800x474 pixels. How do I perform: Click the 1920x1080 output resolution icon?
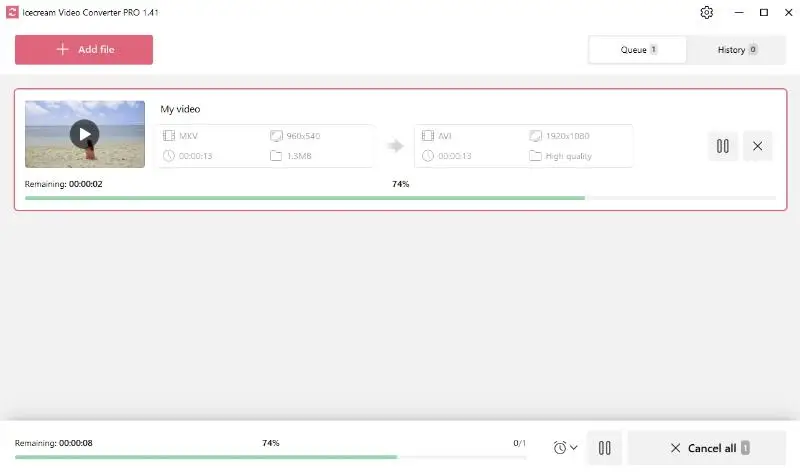pos(536,135)
